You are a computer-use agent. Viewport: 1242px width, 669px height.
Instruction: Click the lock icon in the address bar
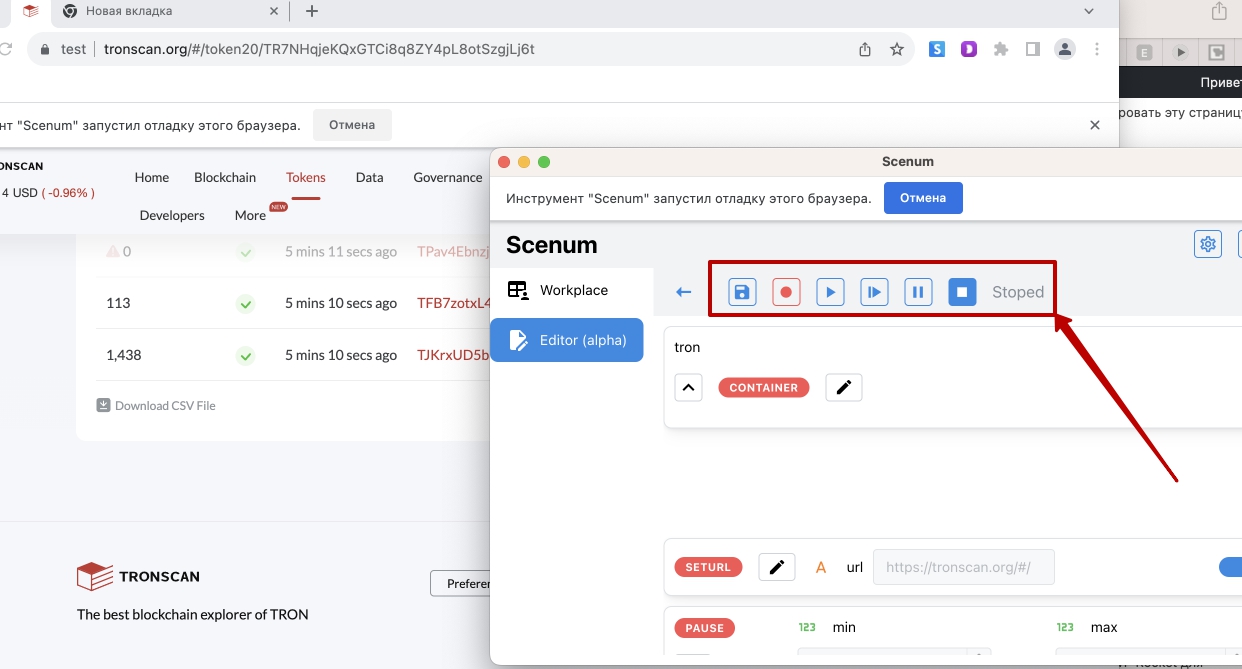click(x=43, y=49)
